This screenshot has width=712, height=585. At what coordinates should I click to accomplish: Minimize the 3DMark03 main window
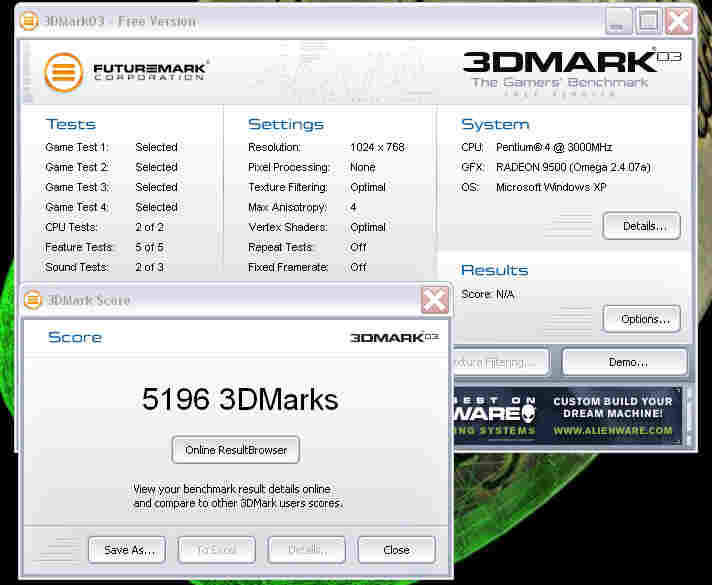click(x=618, y=21)
